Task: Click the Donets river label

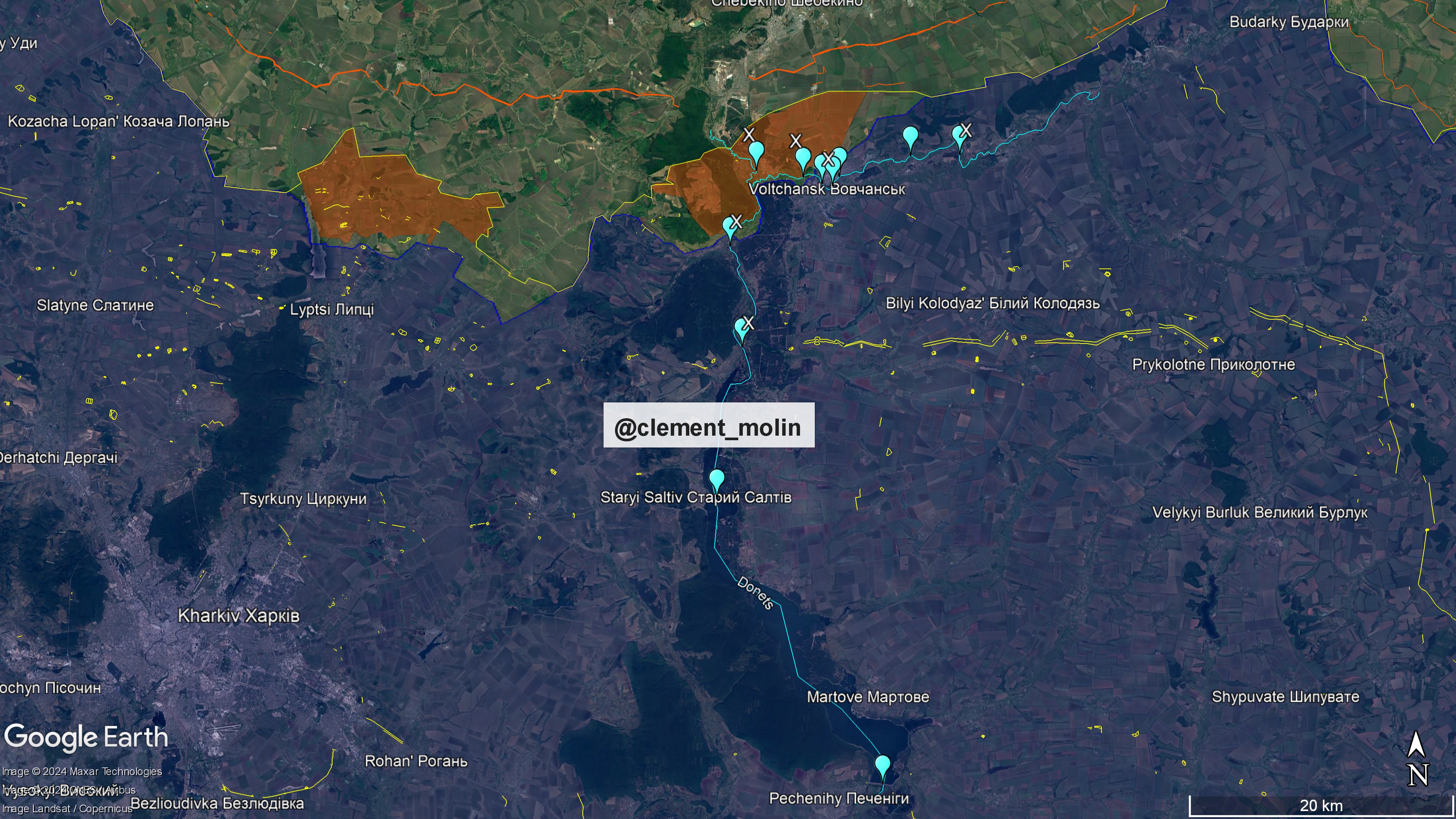Action: coord(756,592)
